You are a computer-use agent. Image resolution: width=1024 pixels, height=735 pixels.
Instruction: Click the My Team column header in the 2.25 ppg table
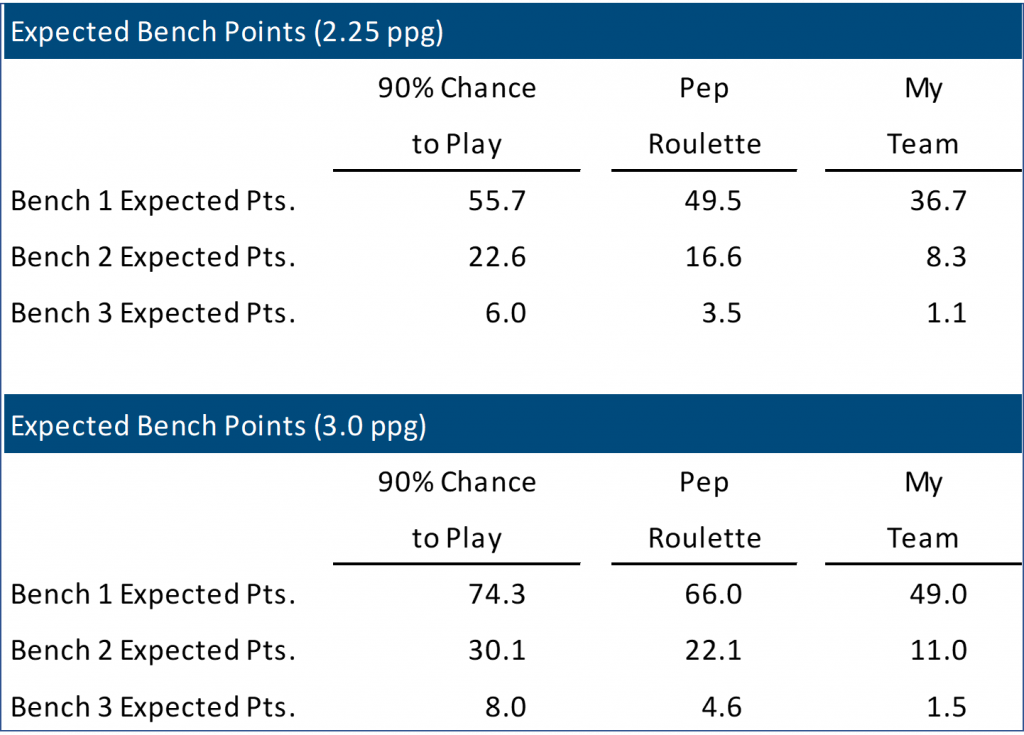pos(923,116)
